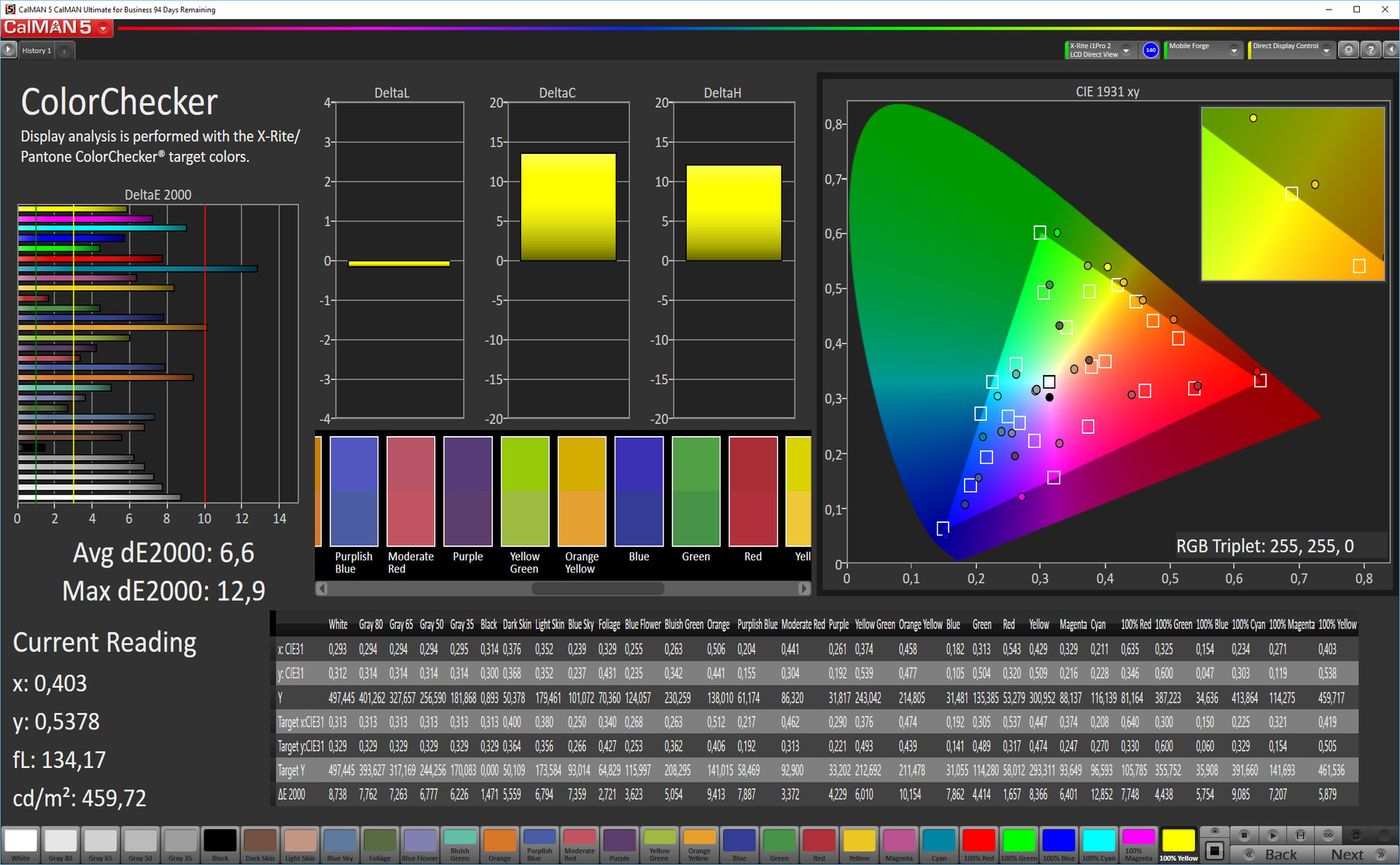
Task: Open help via the question mark icon
Action: coord(1371,50)
